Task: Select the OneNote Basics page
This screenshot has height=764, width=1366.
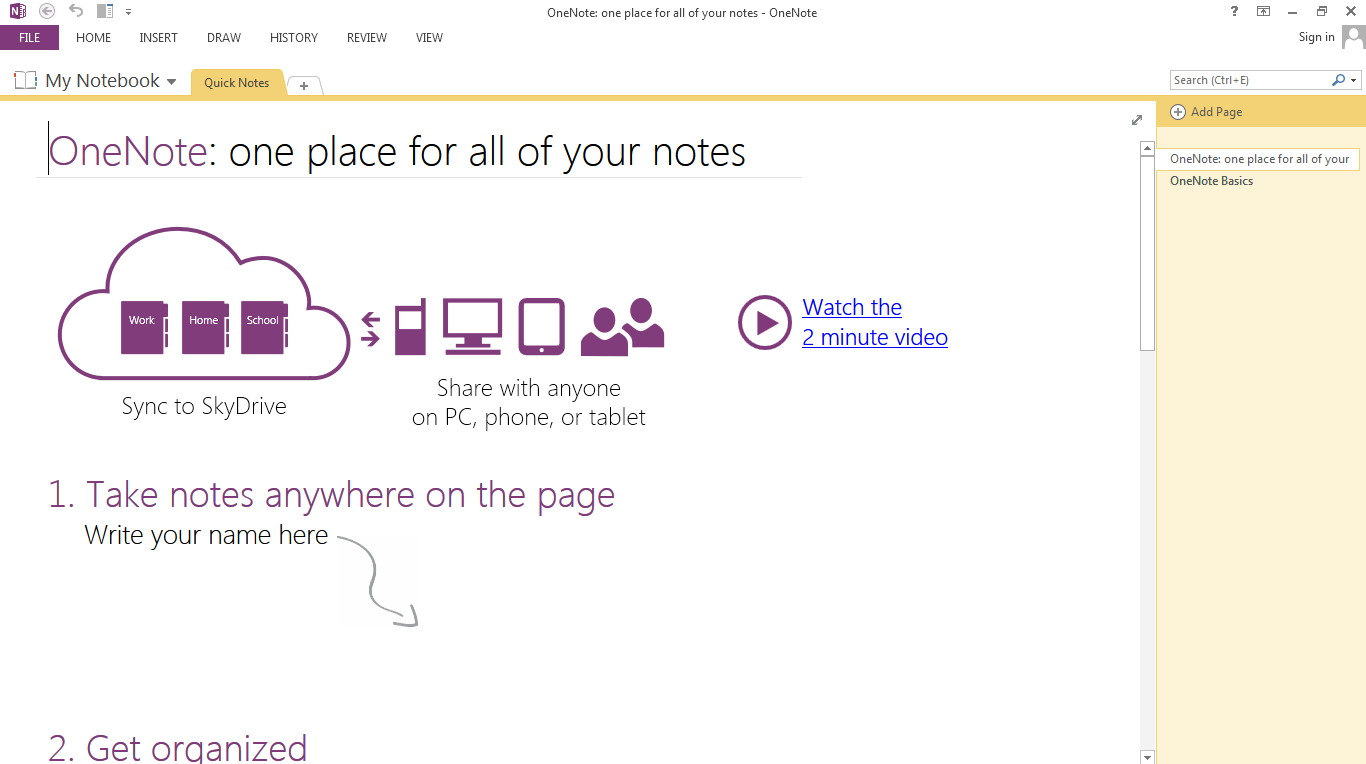Action: [x=1211, y=181]
